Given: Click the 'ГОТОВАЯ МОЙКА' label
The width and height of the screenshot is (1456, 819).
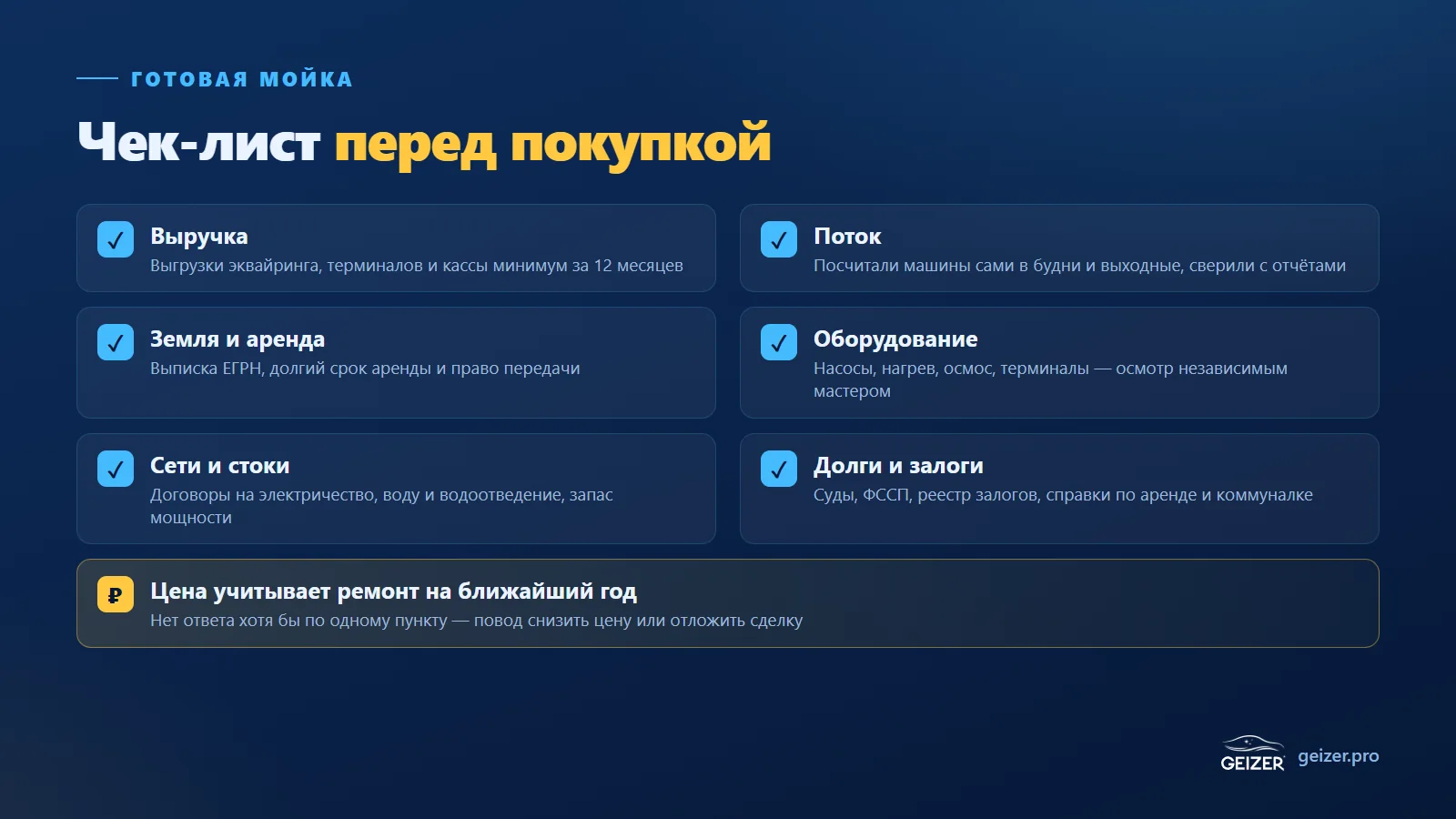Looking at the screenshot, I should (242, 79).
